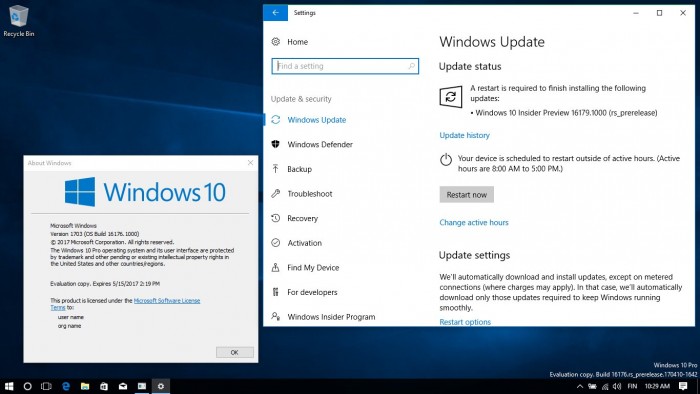Open File Explorer from taskbar
700x394 pixels.
click(x=85, y=386)
